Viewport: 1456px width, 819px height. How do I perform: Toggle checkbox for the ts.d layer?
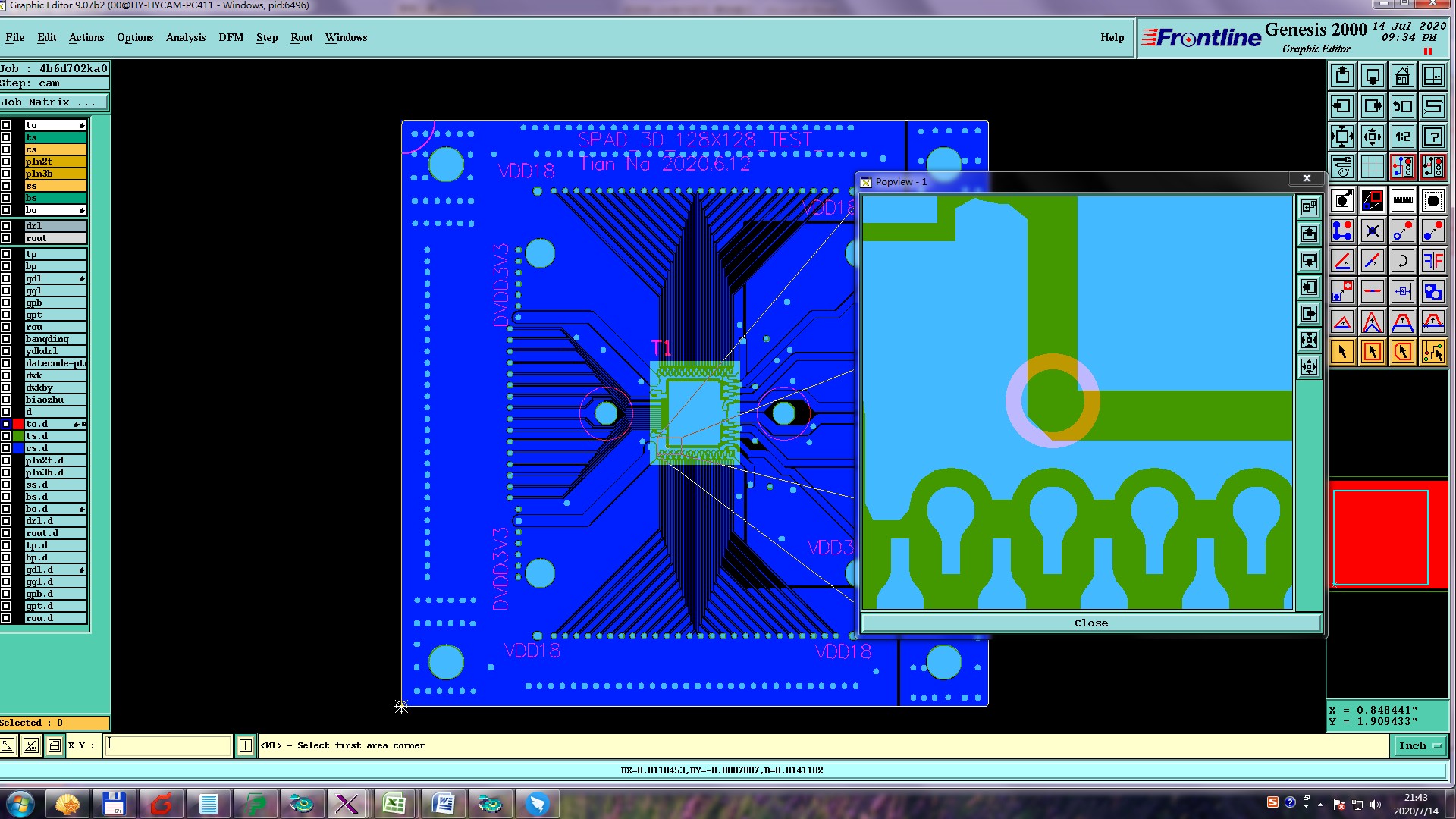[6, 436]
